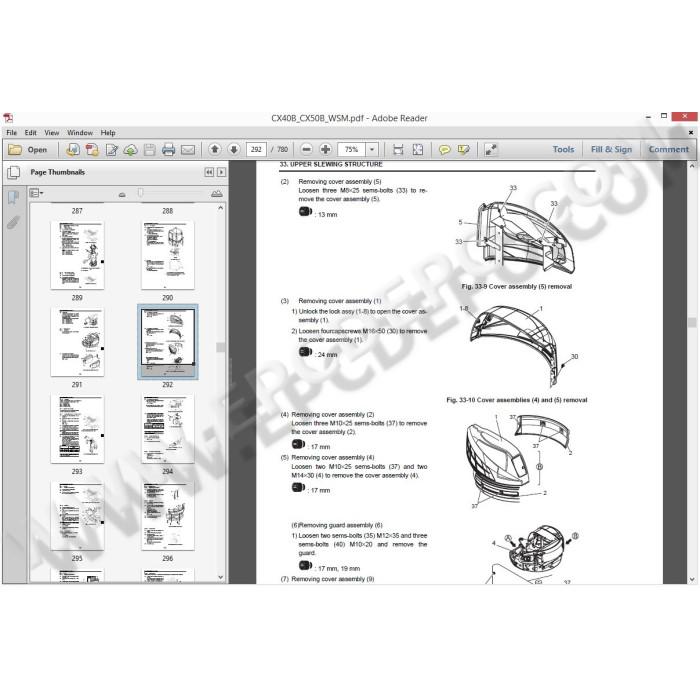Viewport: 700px width, 700px height.
Task: Click the 75% zoom value field
Action: click(352, 150)
